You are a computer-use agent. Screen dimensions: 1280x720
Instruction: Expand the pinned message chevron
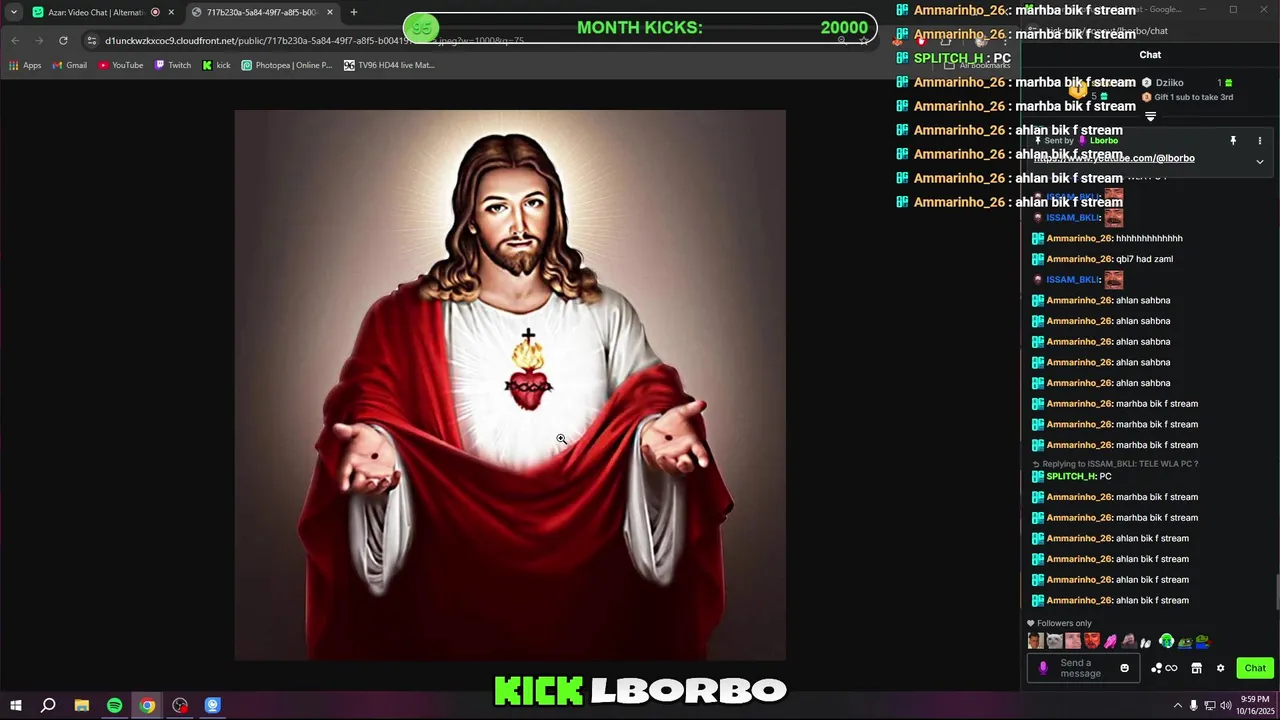[1260, 161]
